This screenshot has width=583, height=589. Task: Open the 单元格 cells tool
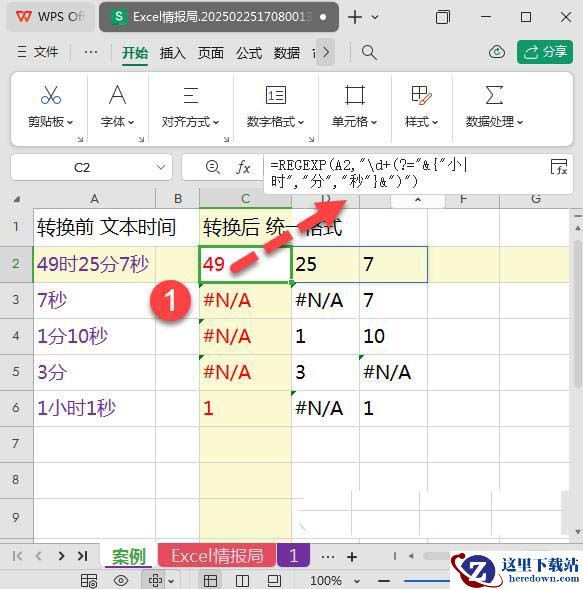(355, 95)
